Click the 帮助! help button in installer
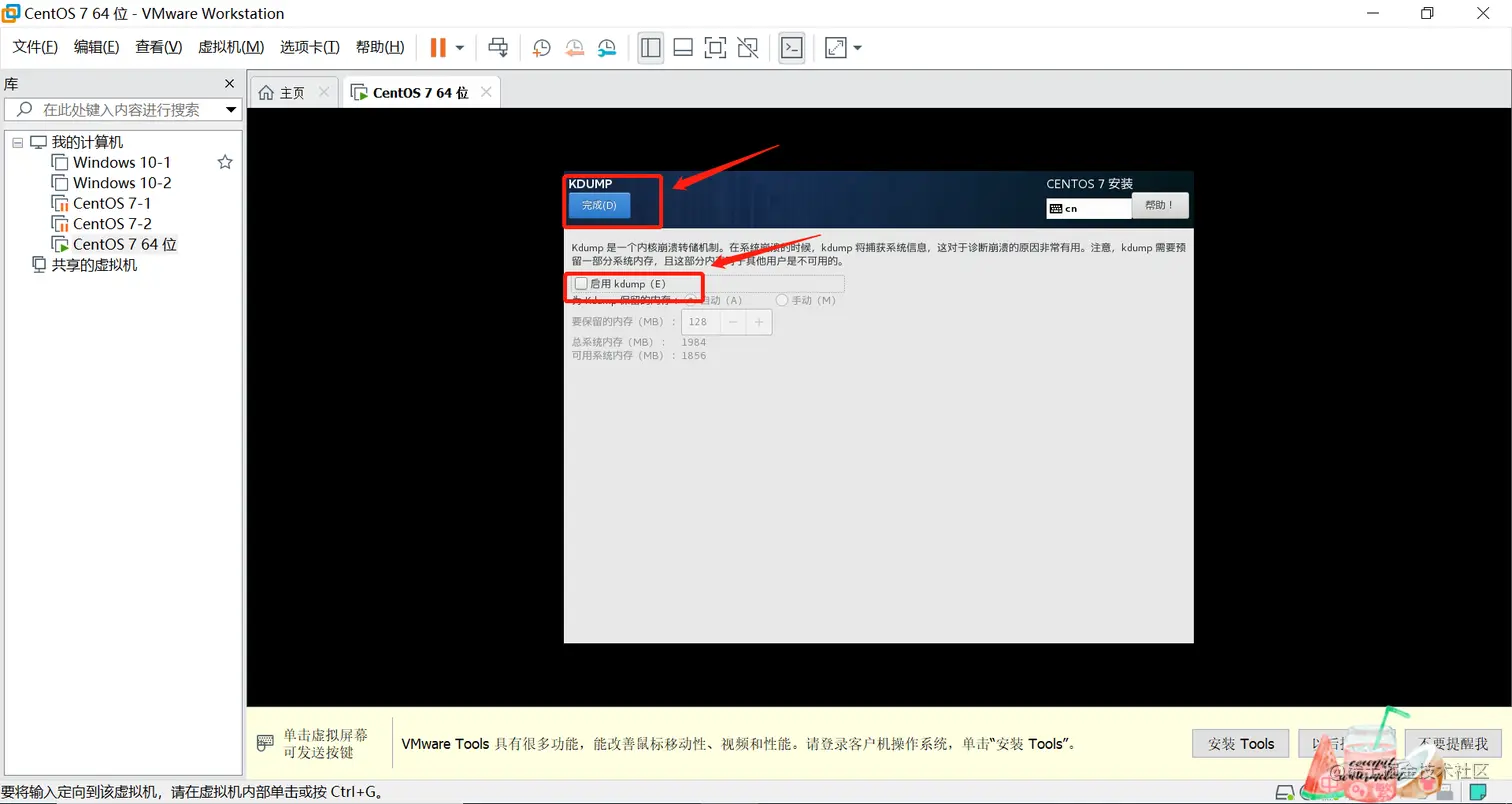The width and height of the screenshot is (1512, 804). pyautogui.click(x=1160, y=205)
